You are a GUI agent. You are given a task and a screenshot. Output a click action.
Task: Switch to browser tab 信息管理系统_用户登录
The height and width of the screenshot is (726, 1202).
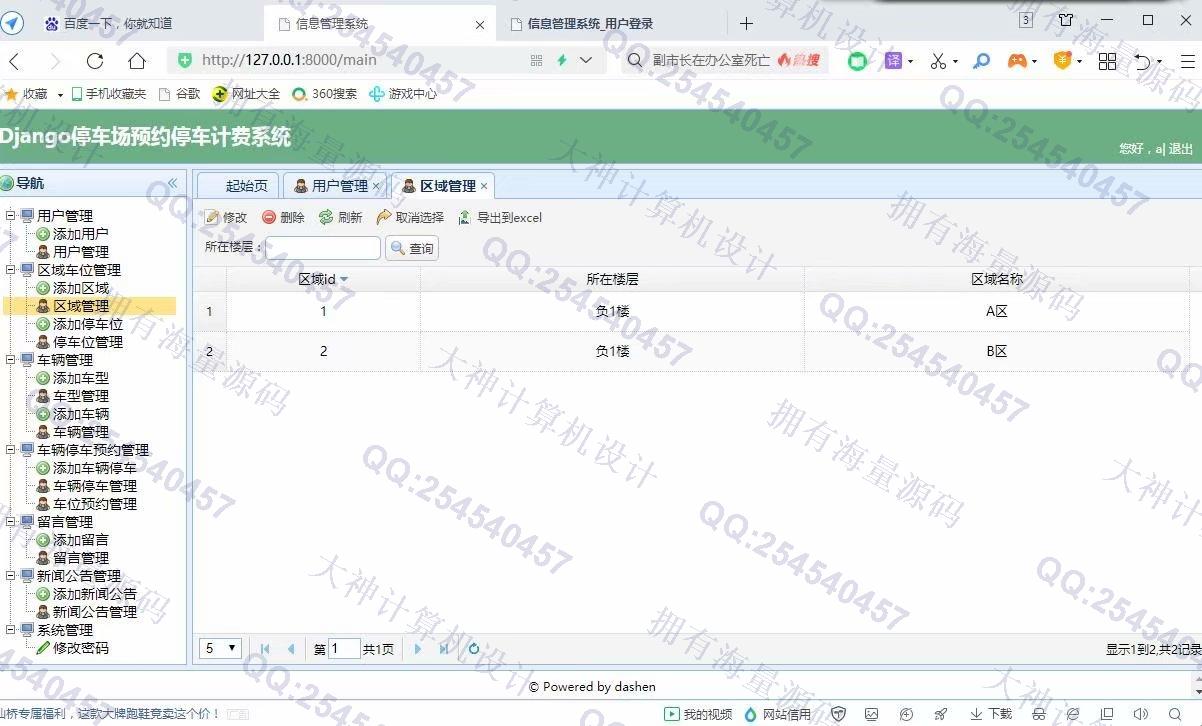(590, 23)
